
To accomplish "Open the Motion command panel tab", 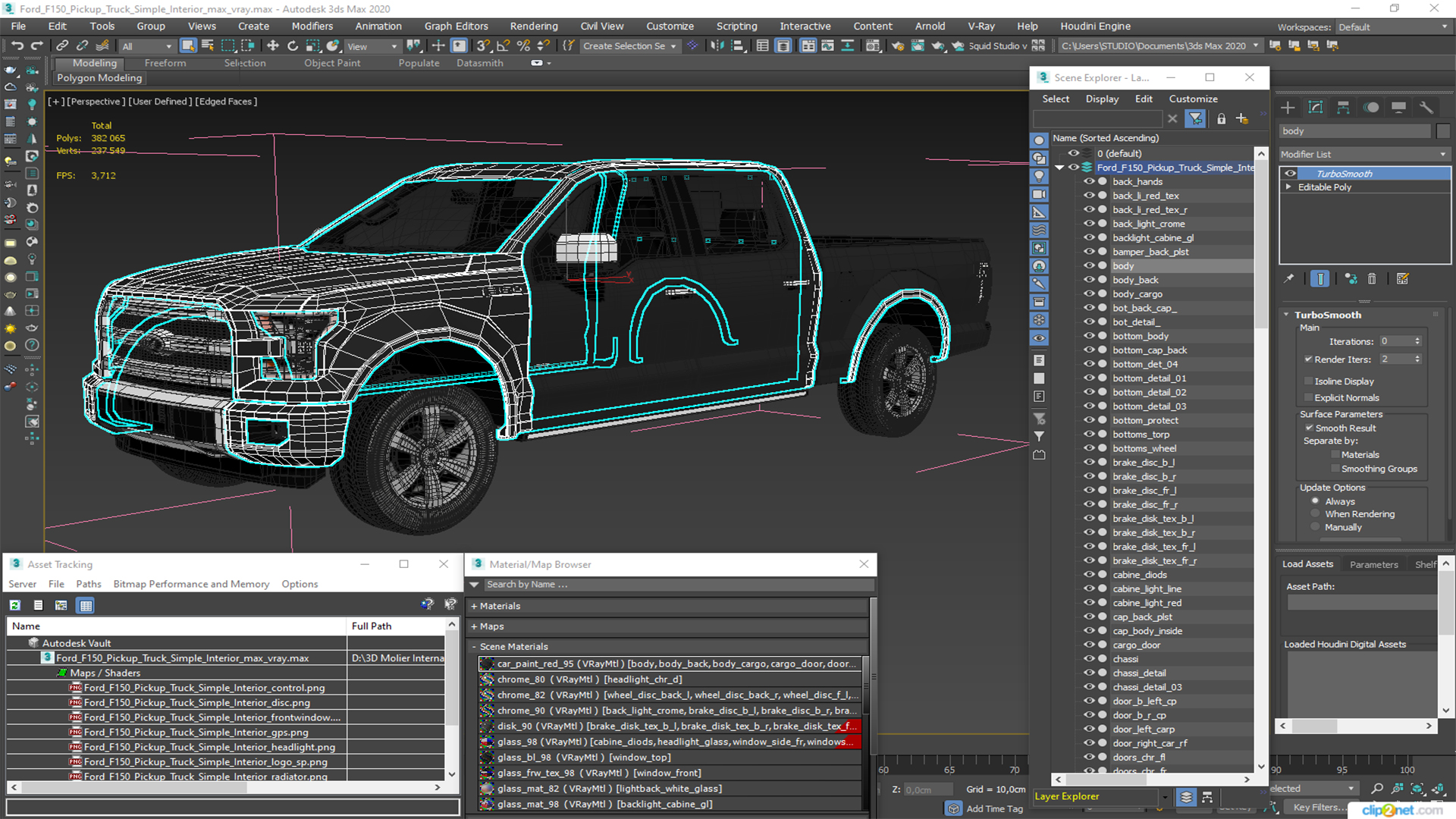I will (x=1371, y=108).
